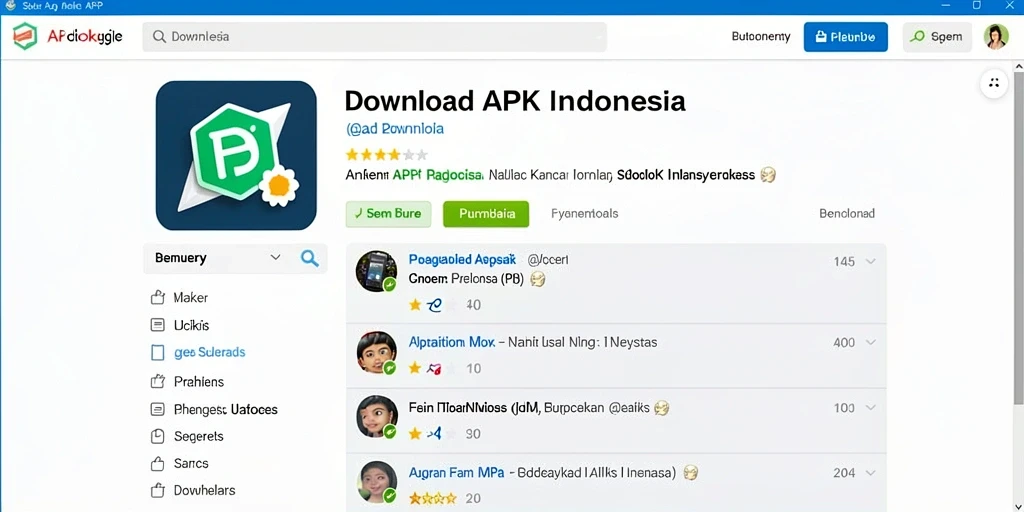Open Segerets in the sidebar
The width and height of the screenshot is (1024, 512).
click(199, 436)
